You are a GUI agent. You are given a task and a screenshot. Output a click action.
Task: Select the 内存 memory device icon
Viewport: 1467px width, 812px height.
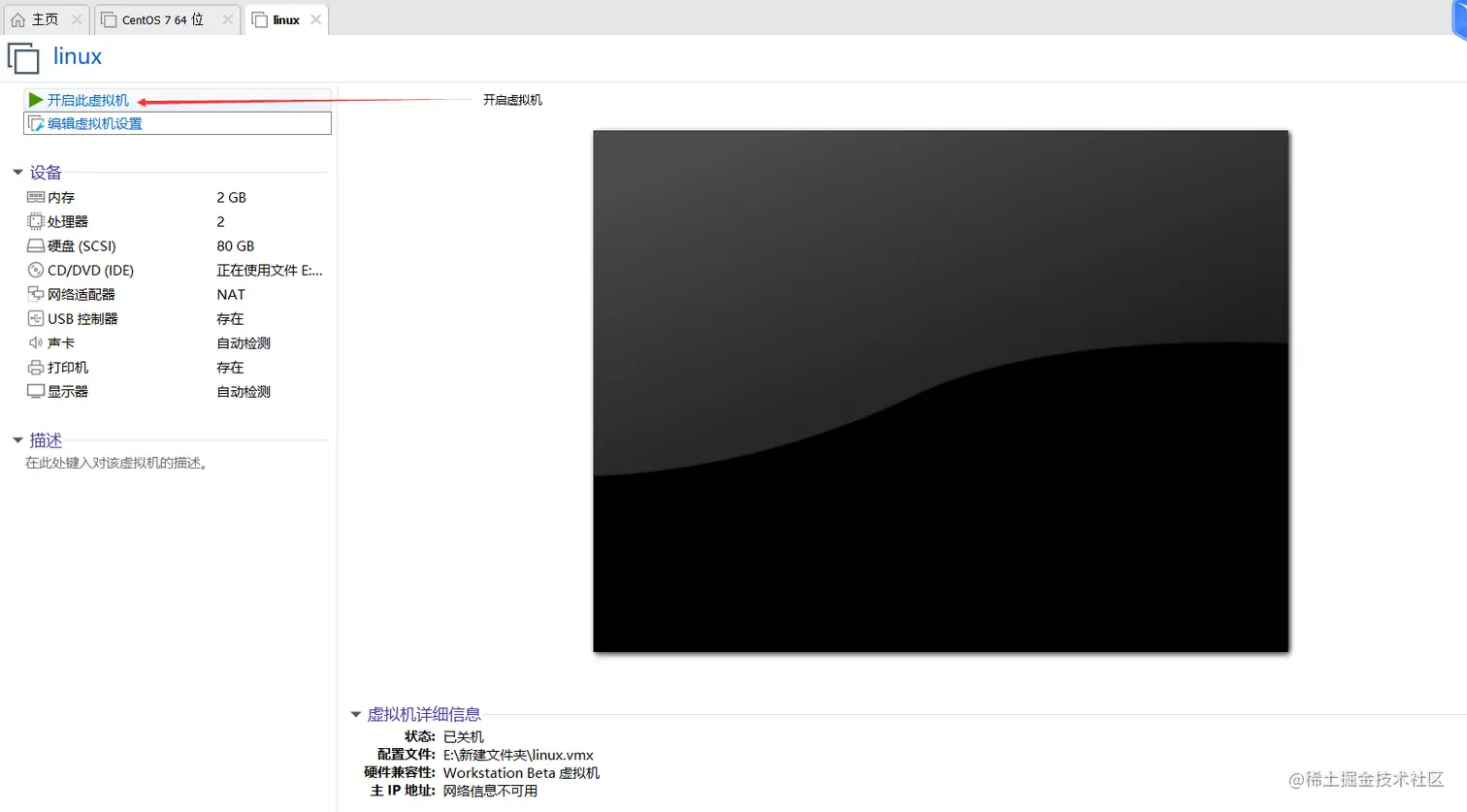tap(36, 197)
